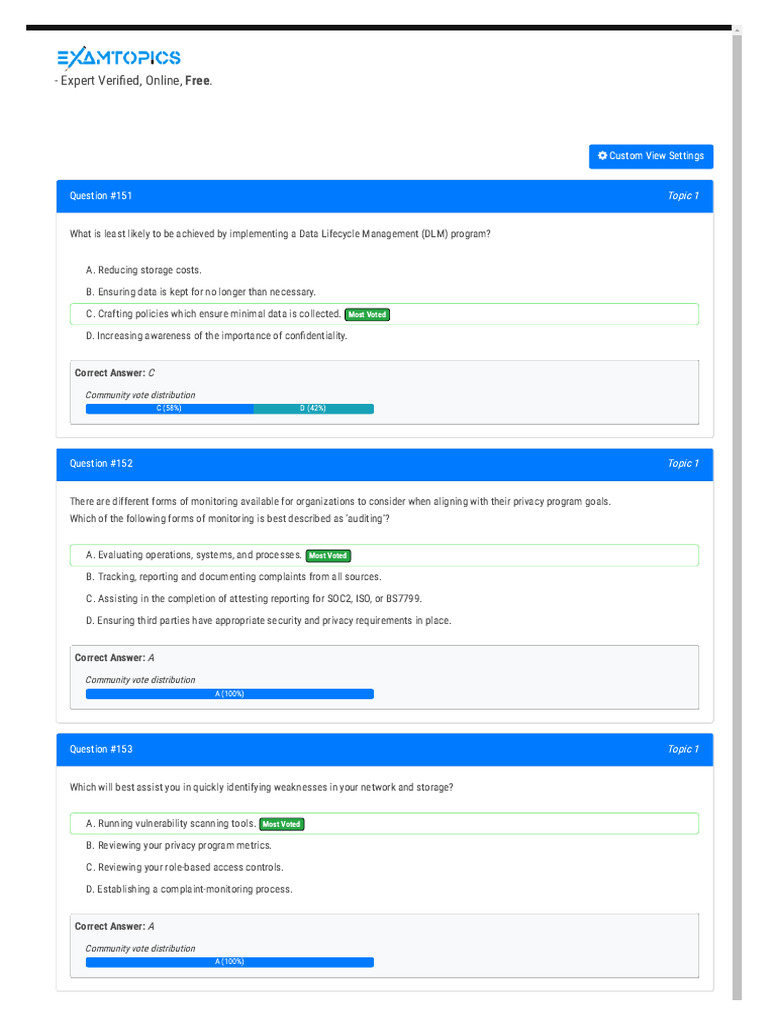Viewport: 768px width, 1024px height.
Task: Click the Most Voted badge in Question #153
Action: tap(282, 824)
